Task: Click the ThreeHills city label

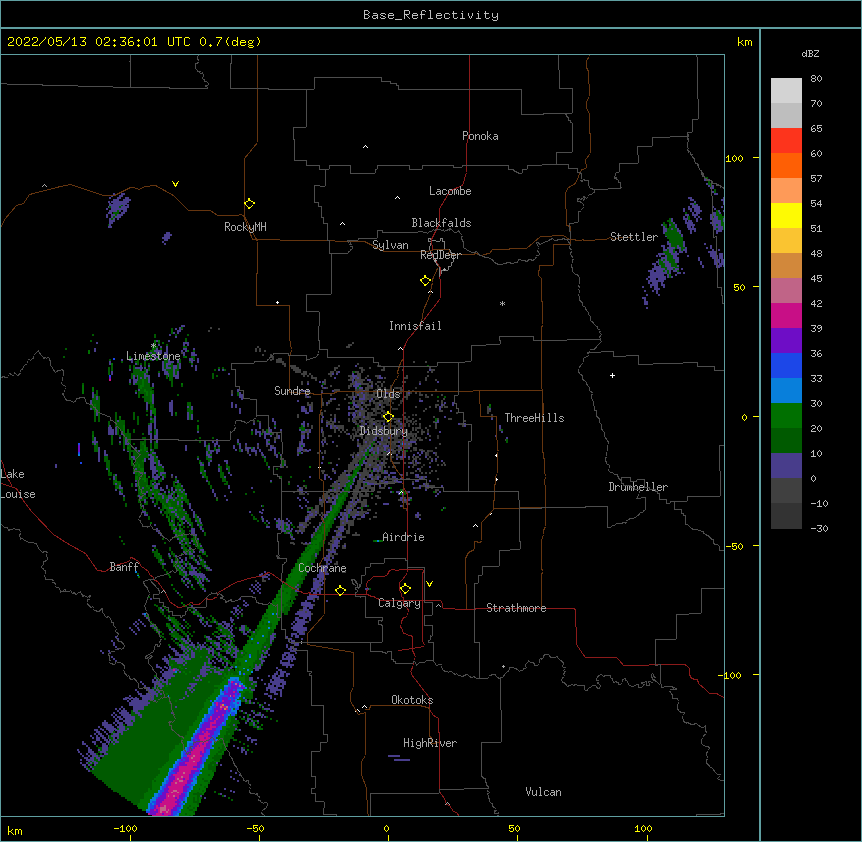Action: [534, 418]
